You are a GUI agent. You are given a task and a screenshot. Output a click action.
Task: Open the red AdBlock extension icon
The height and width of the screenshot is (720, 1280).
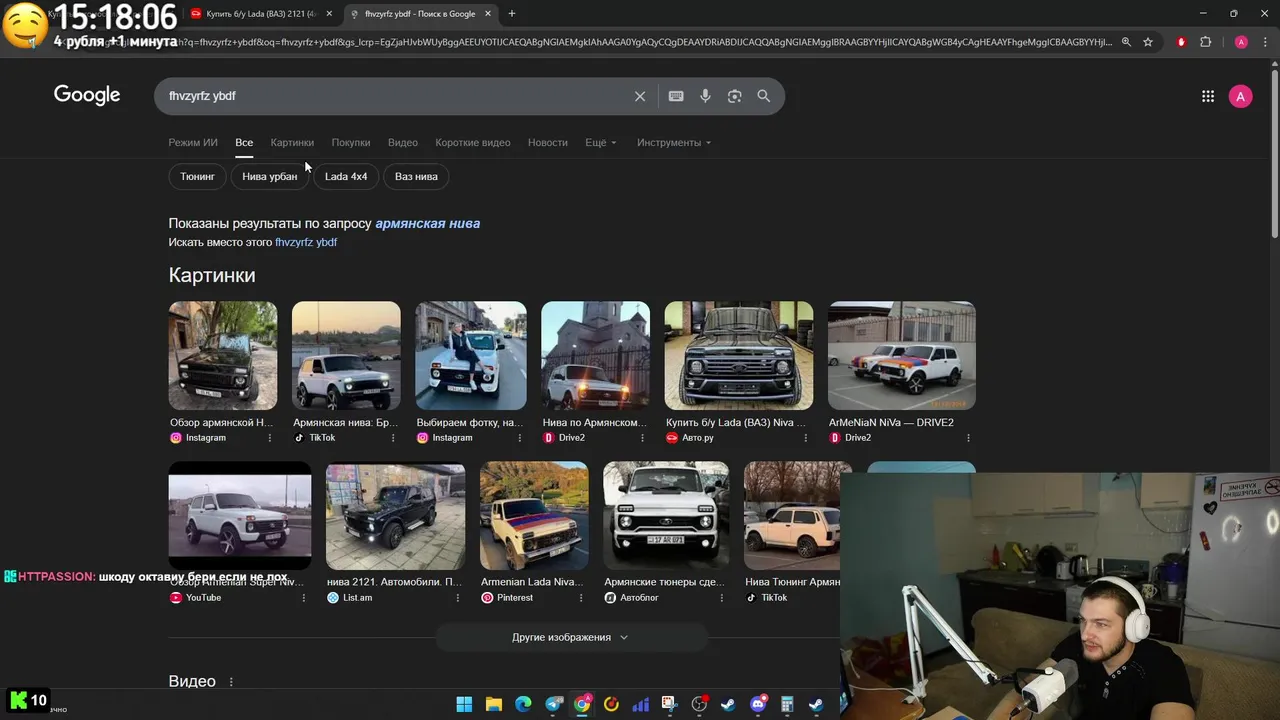1181,42
